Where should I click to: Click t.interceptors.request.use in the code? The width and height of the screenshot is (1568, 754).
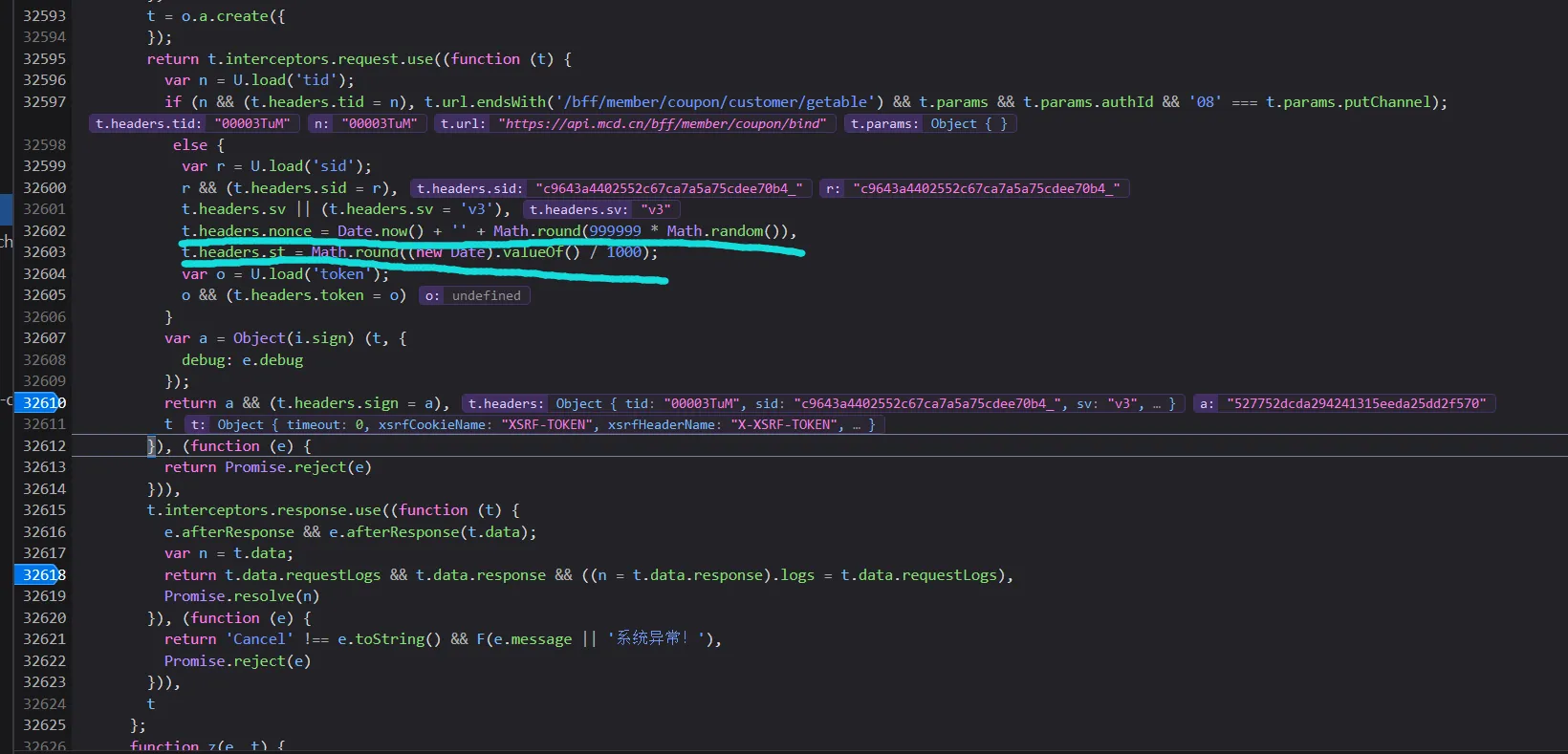pyautogui.click(x=320, y=59)
